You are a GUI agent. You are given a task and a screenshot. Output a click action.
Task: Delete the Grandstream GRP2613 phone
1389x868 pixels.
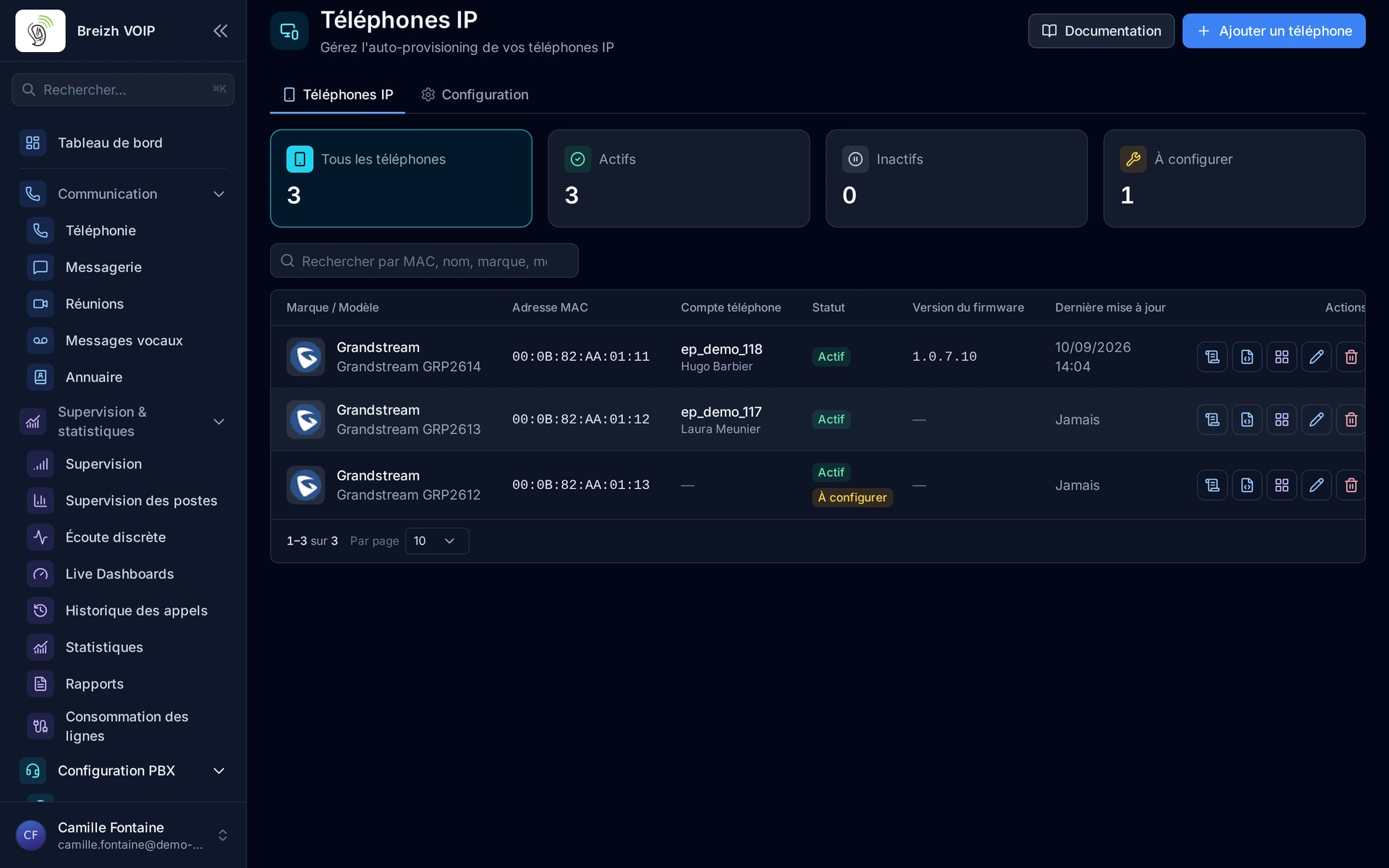pyautogui.click(x=1351, y=420)
